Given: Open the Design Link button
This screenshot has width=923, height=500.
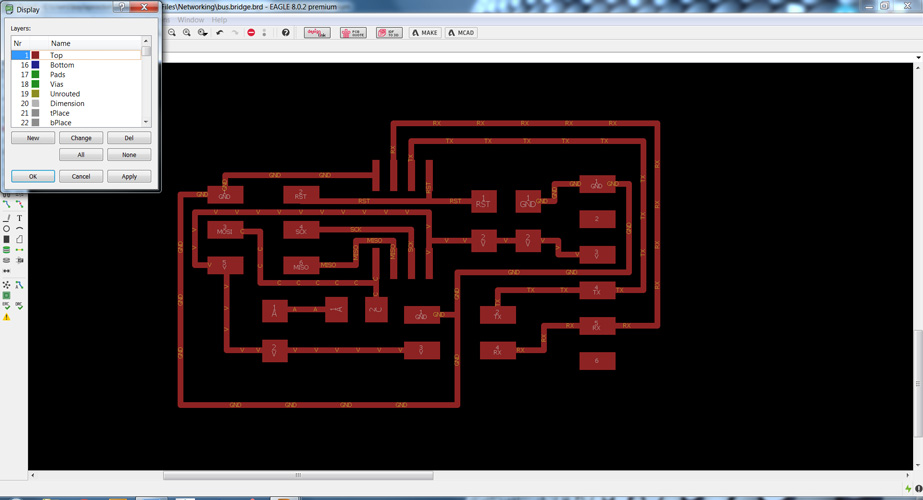Looking at the screenshot, I should pyautogui.click(x=317, y=33).
